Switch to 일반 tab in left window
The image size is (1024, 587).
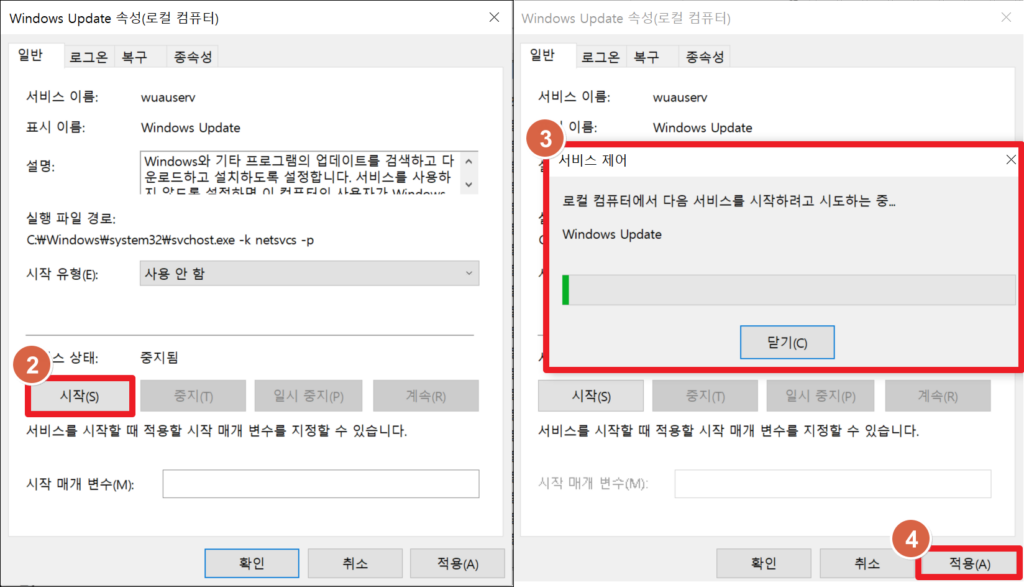31,56
